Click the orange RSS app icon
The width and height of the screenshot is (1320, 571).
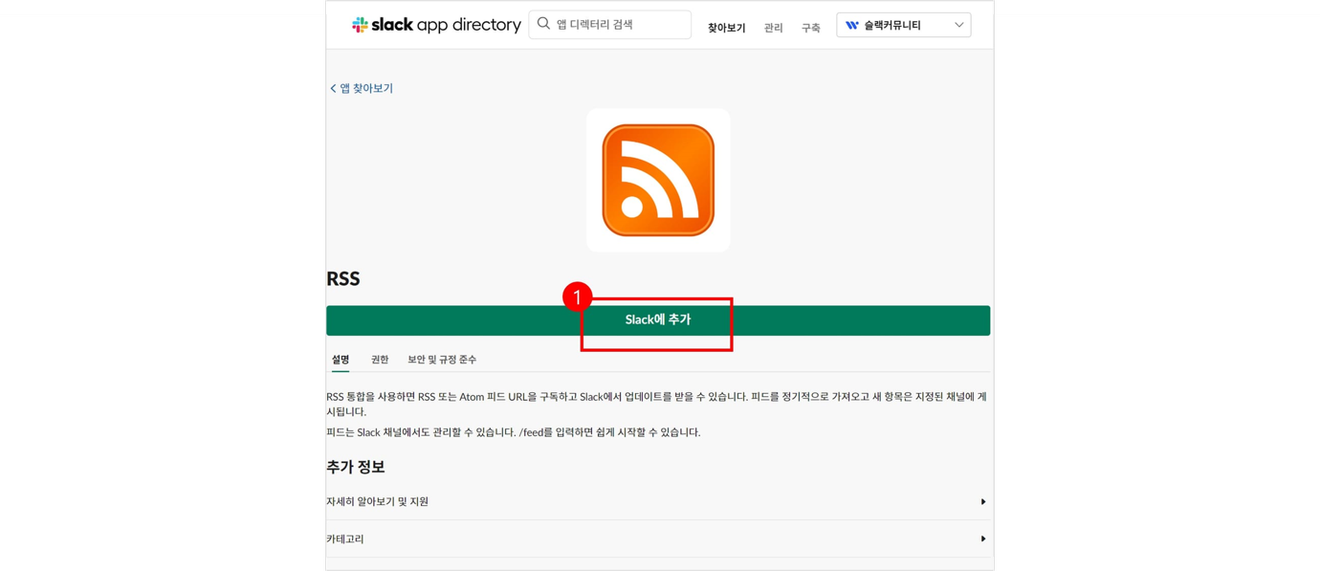click(658, 180)
